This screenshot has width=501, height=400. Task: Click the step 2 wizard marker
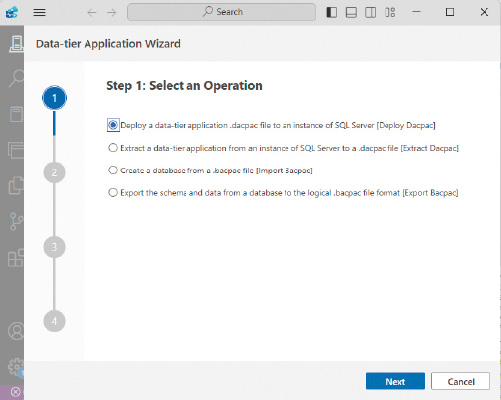pyautogui.click(x=54, y=172)
